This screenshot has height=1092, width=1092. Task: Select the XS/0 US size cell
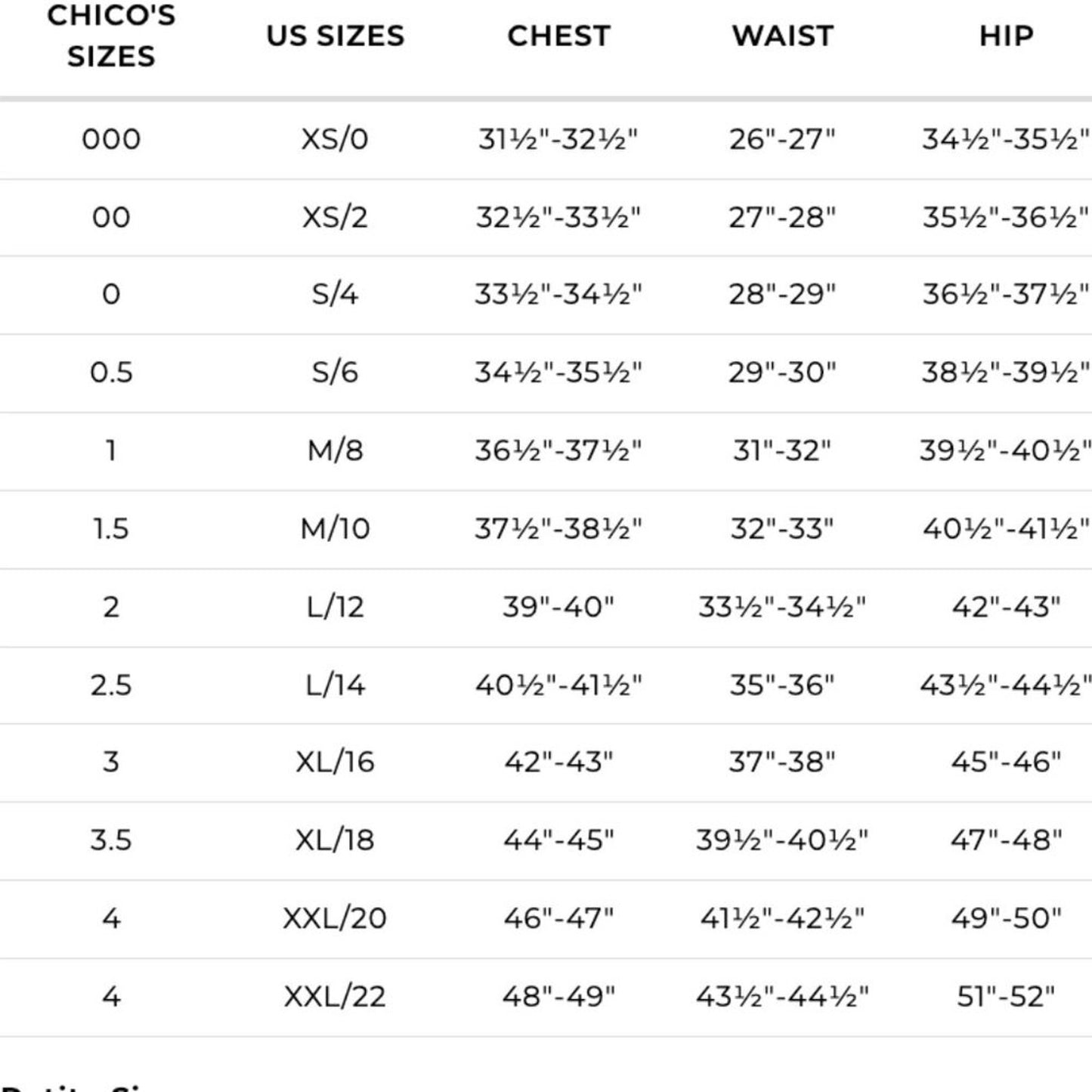335,139
